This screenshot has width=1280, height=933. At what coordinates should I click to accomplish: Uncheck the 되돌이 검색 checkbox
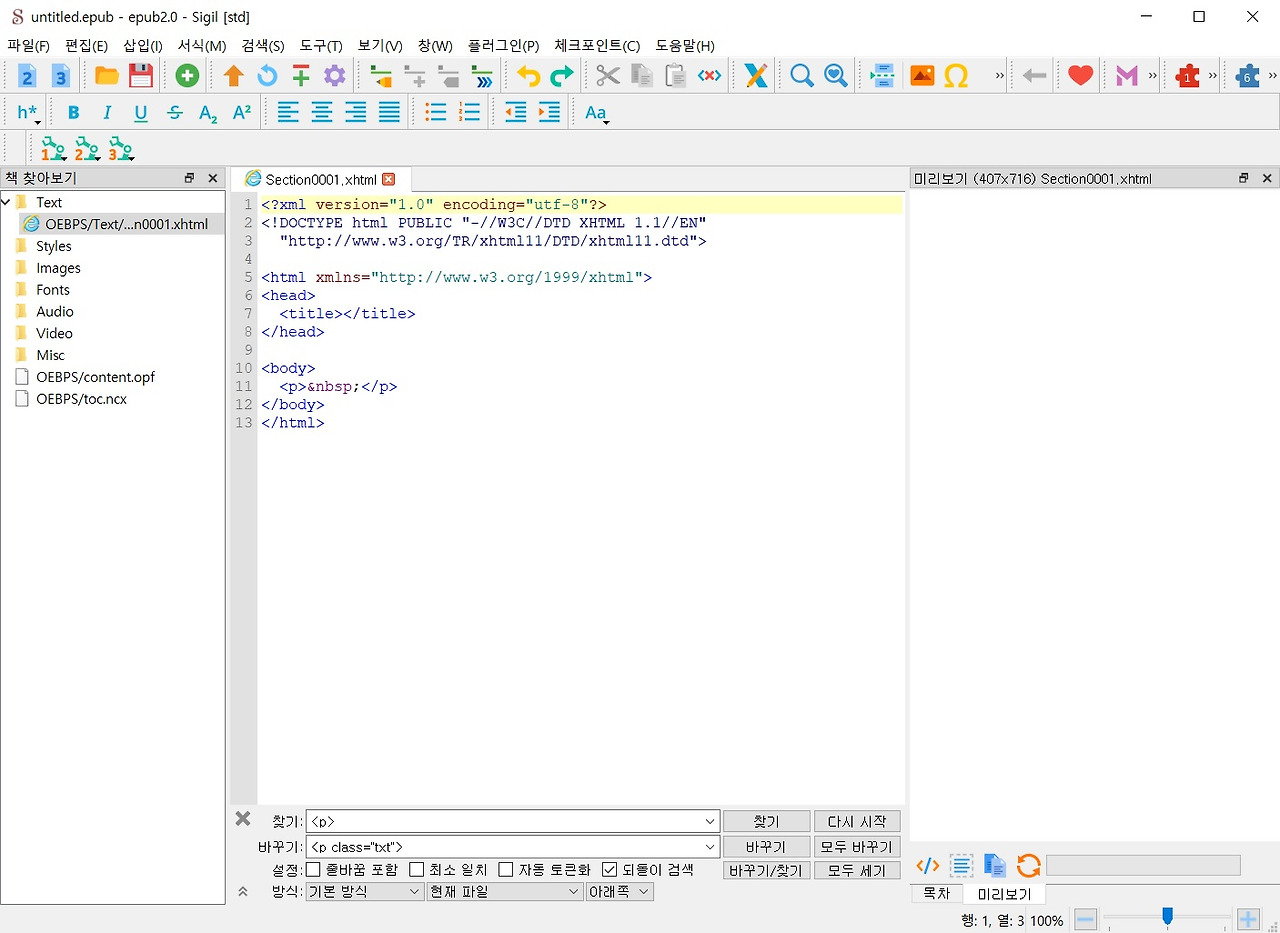click(x=610, y=870)
